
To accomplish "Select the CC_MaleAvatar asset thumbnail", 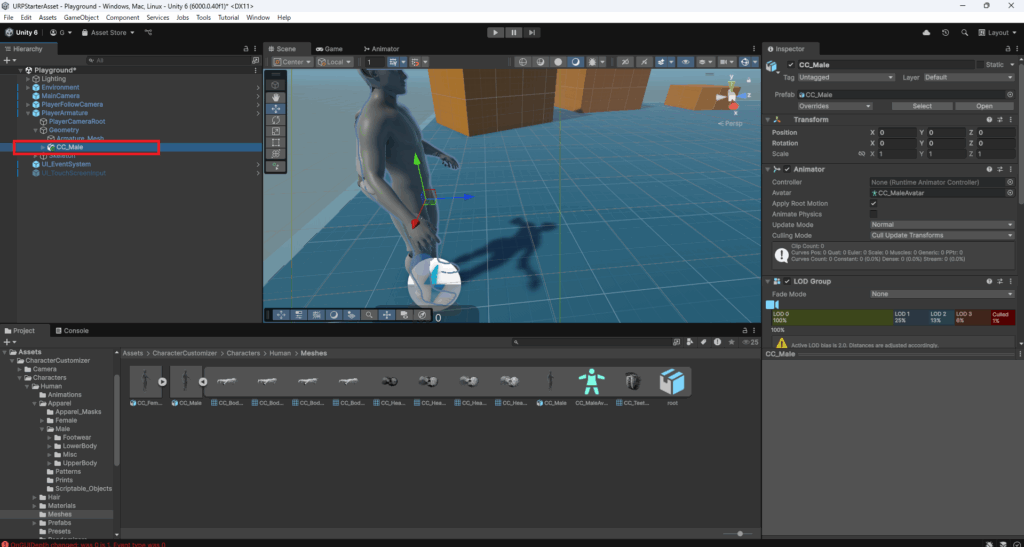I will point(591,382).
